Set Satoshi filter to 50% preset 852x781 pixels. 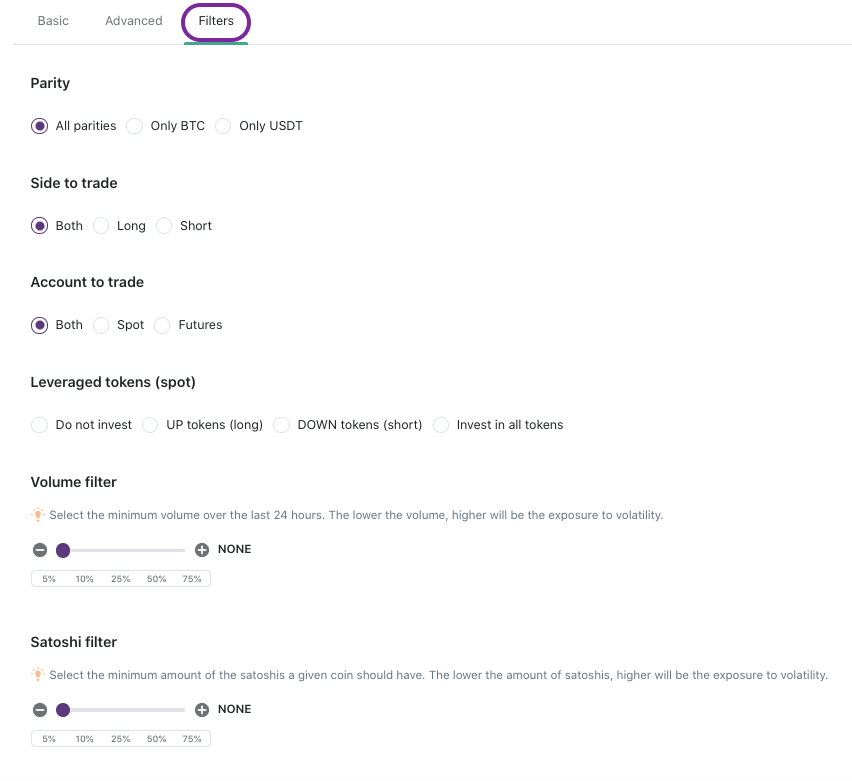point(157,739)
